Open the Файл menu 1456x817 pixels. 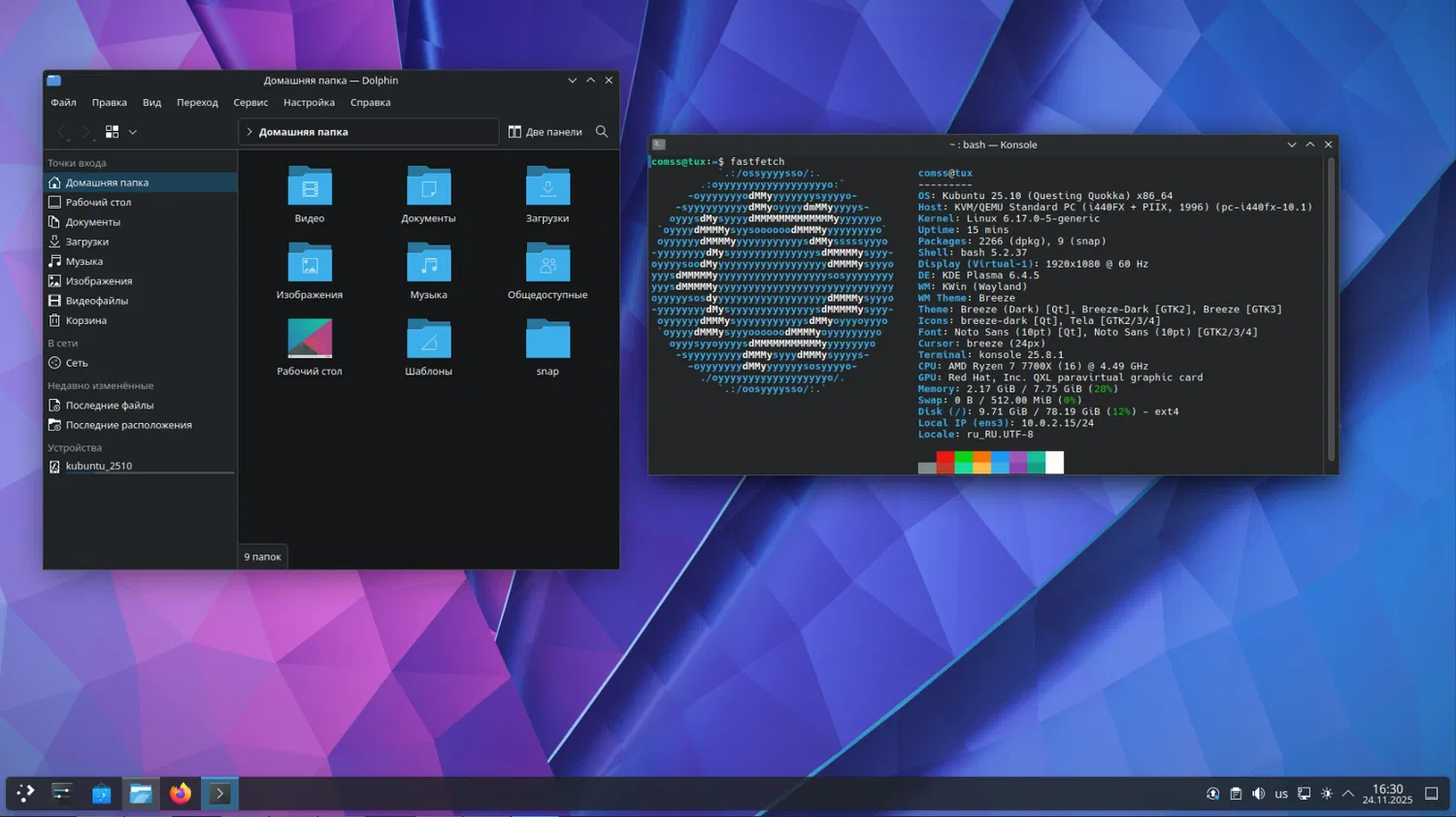pyautogui.click(x=63, y=103)
